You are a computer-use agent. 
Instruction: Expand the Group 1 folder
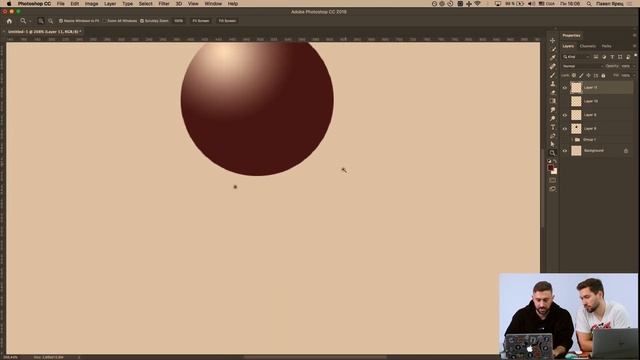[x=572, y=140]
